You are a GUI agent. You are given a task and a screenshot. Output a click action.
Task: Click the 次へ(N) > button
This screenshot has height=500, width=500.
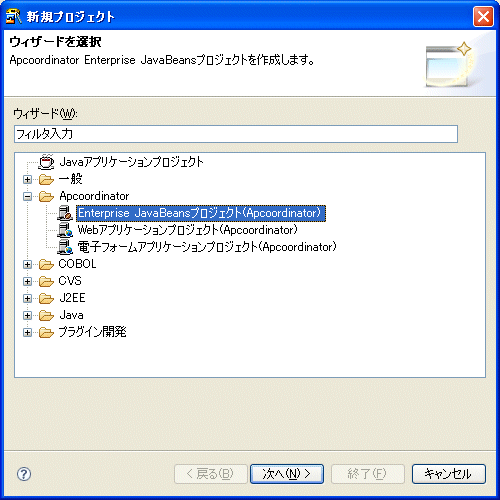tap(287, 474)
